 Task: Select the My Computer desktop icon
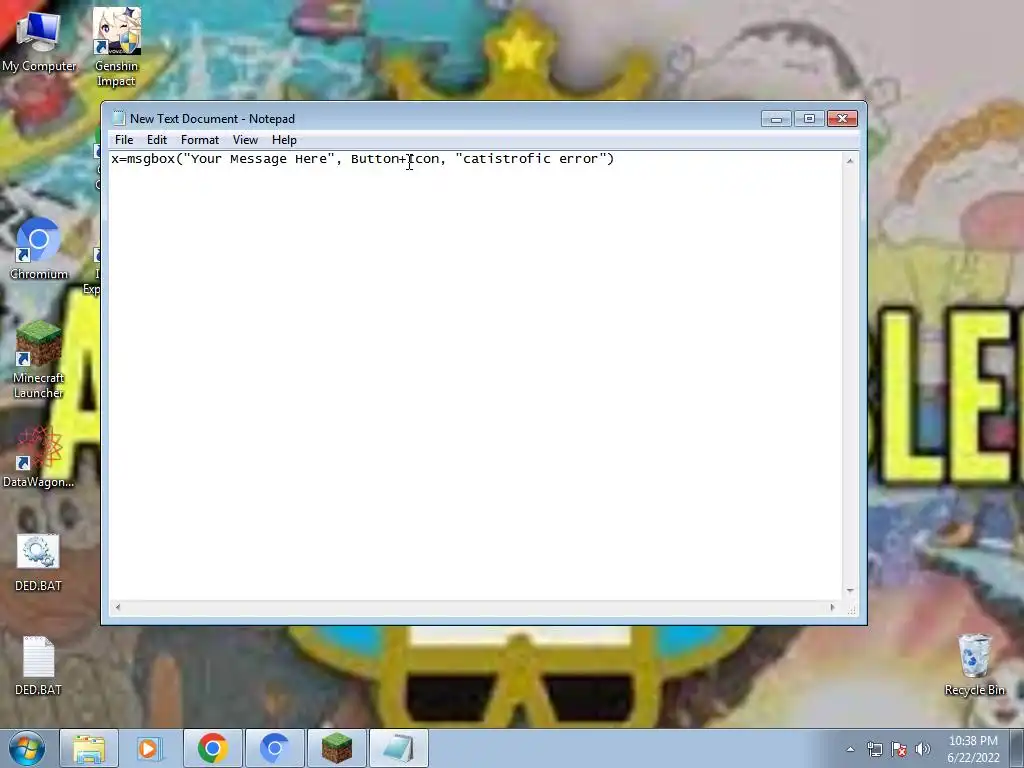point(39,40)
